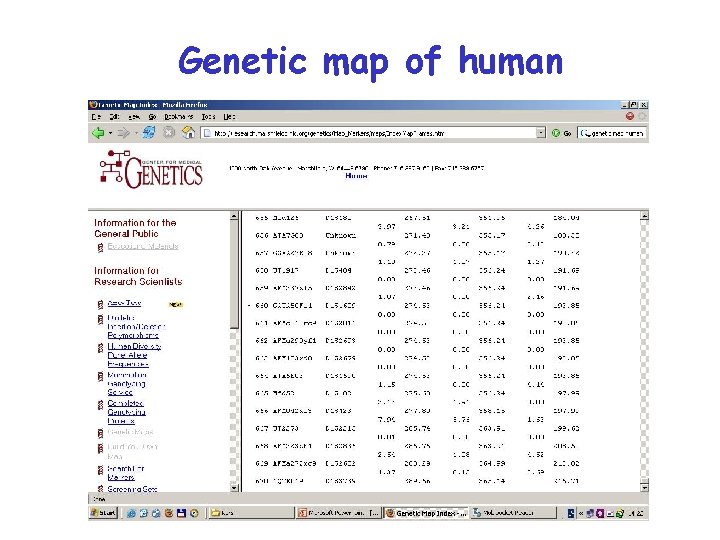The image size is (720, 540).
Task: Click the Center for Medical Genetics logo
Action: (152, 169)
